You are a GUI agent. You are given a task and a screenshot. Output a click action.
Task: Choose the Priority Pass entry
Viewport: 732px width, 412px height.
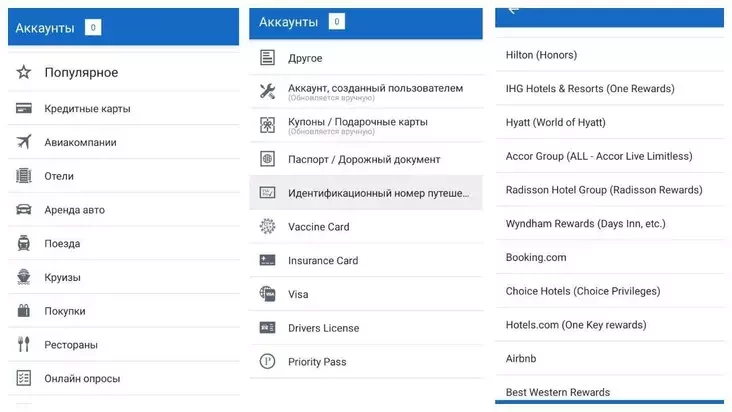point(366,362)
